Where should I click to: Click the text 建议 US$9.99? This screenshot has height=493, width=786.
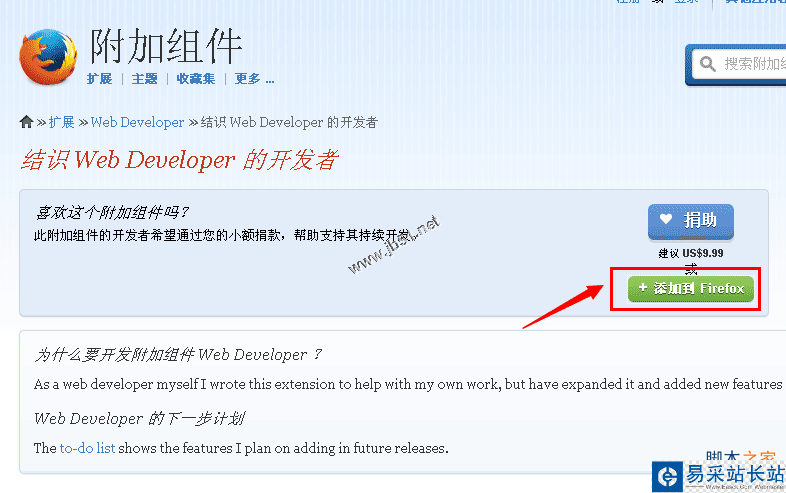tap(691, 253)
